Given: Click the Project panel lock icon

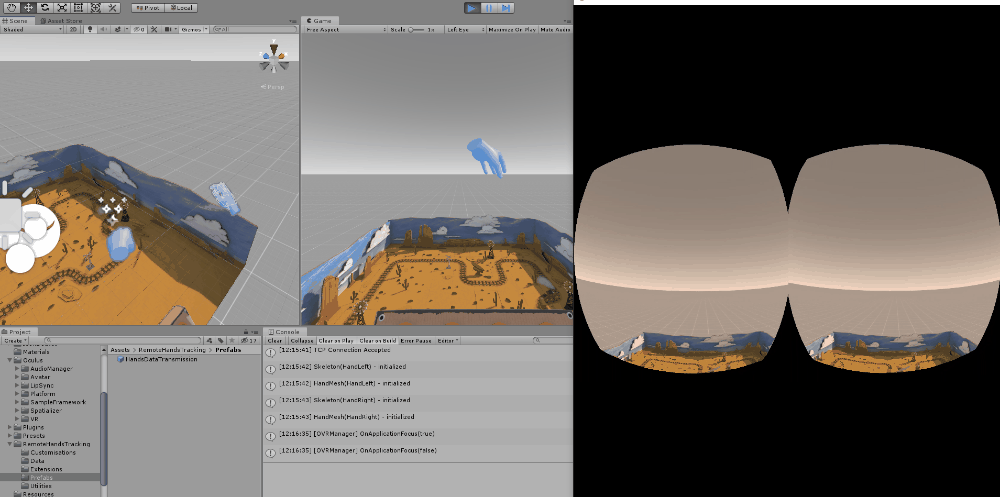Looking at the screenshot, I should tap(246, 332).
